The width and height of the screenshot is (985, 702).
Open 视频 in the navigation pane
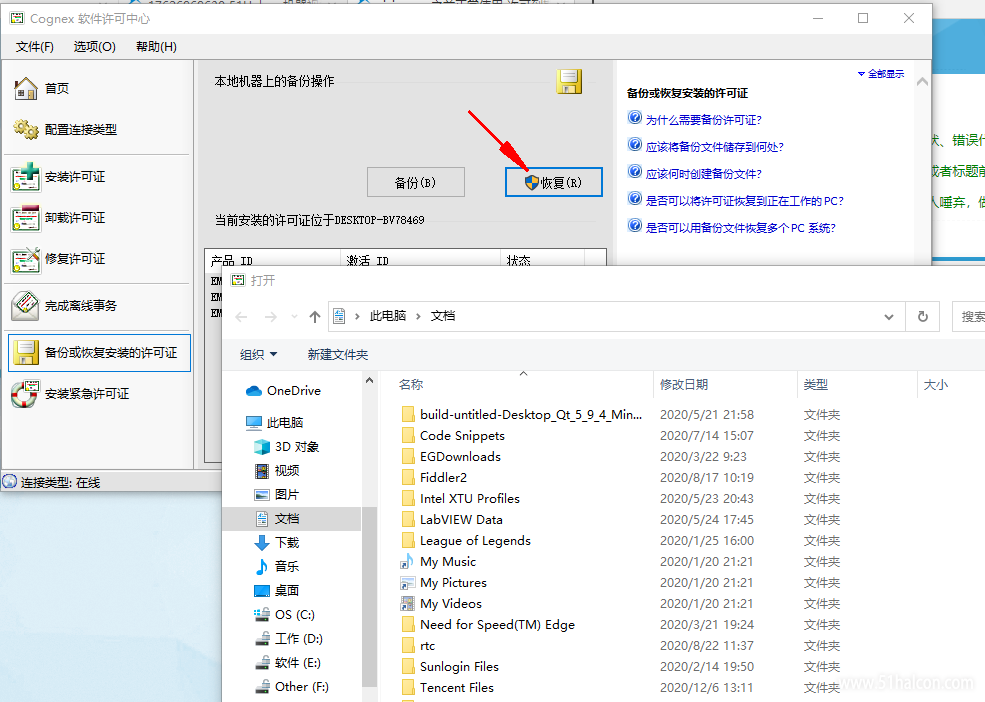click(x=276, y=471)
